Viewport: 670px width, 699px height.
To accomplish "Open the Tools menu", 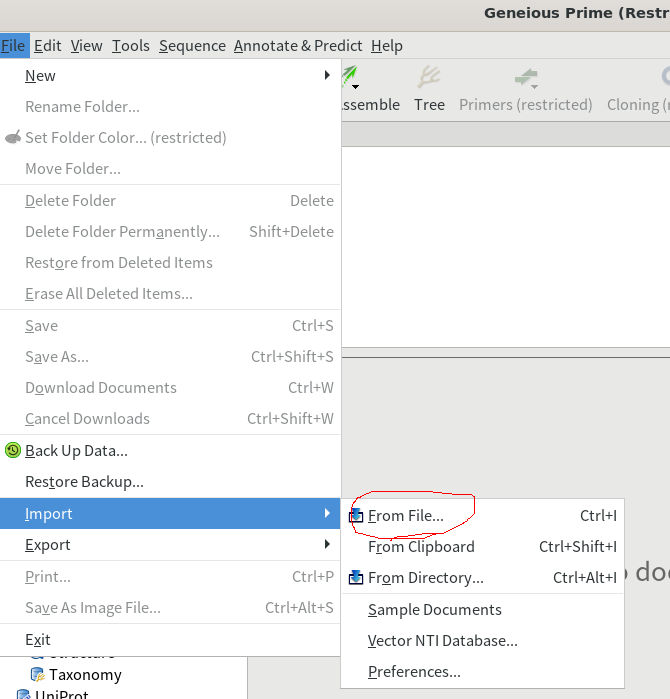I will point(131,45).
